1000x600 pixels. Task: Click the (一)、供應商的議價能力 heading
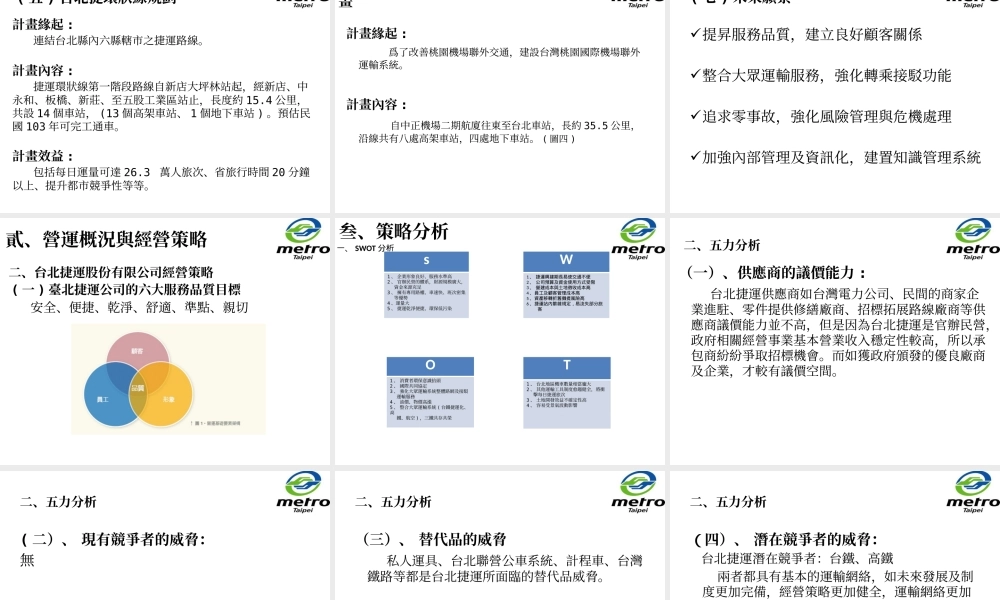click(776, 273)
